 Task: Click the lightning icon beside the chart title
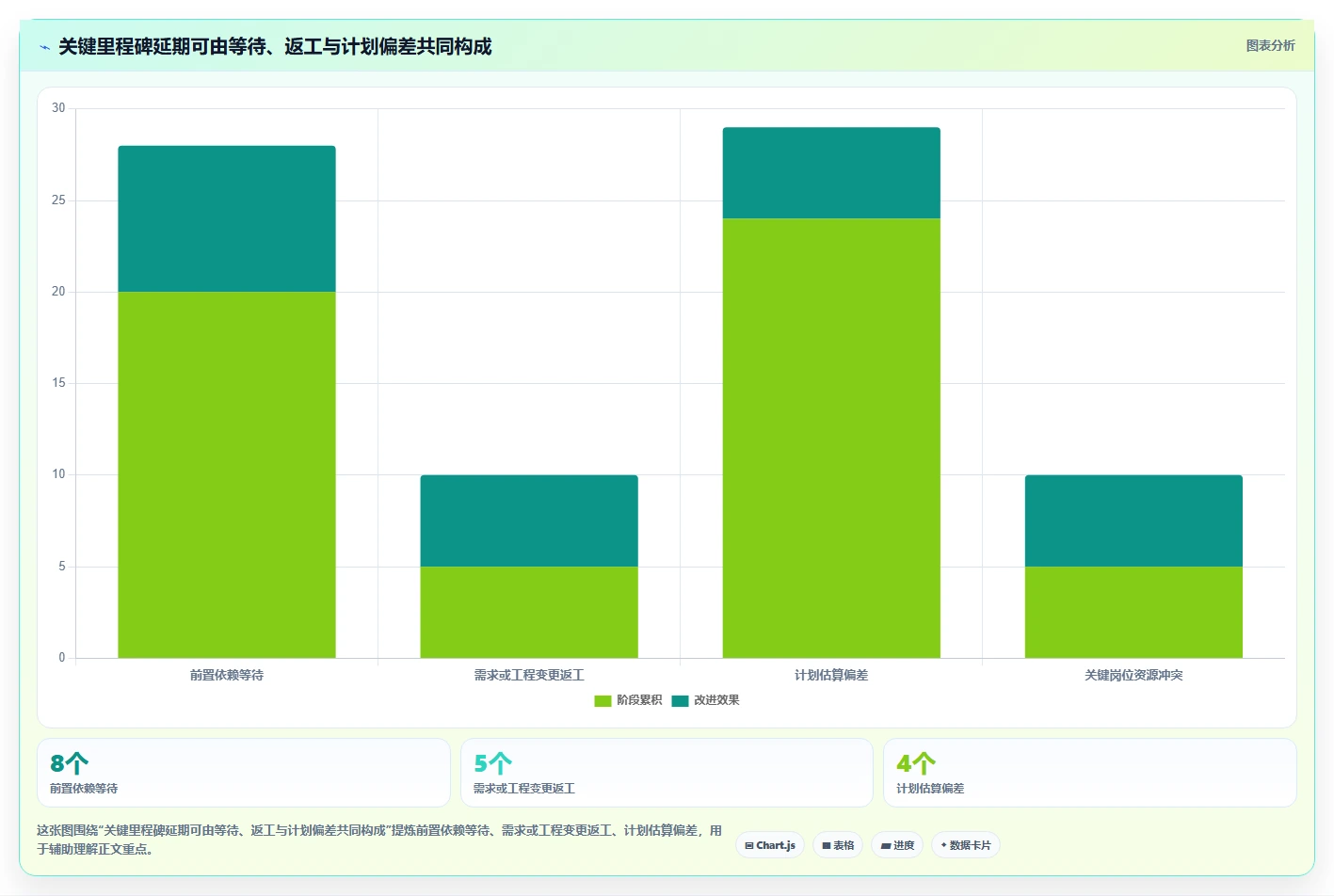pyautogui.click(x=44, y=47)
